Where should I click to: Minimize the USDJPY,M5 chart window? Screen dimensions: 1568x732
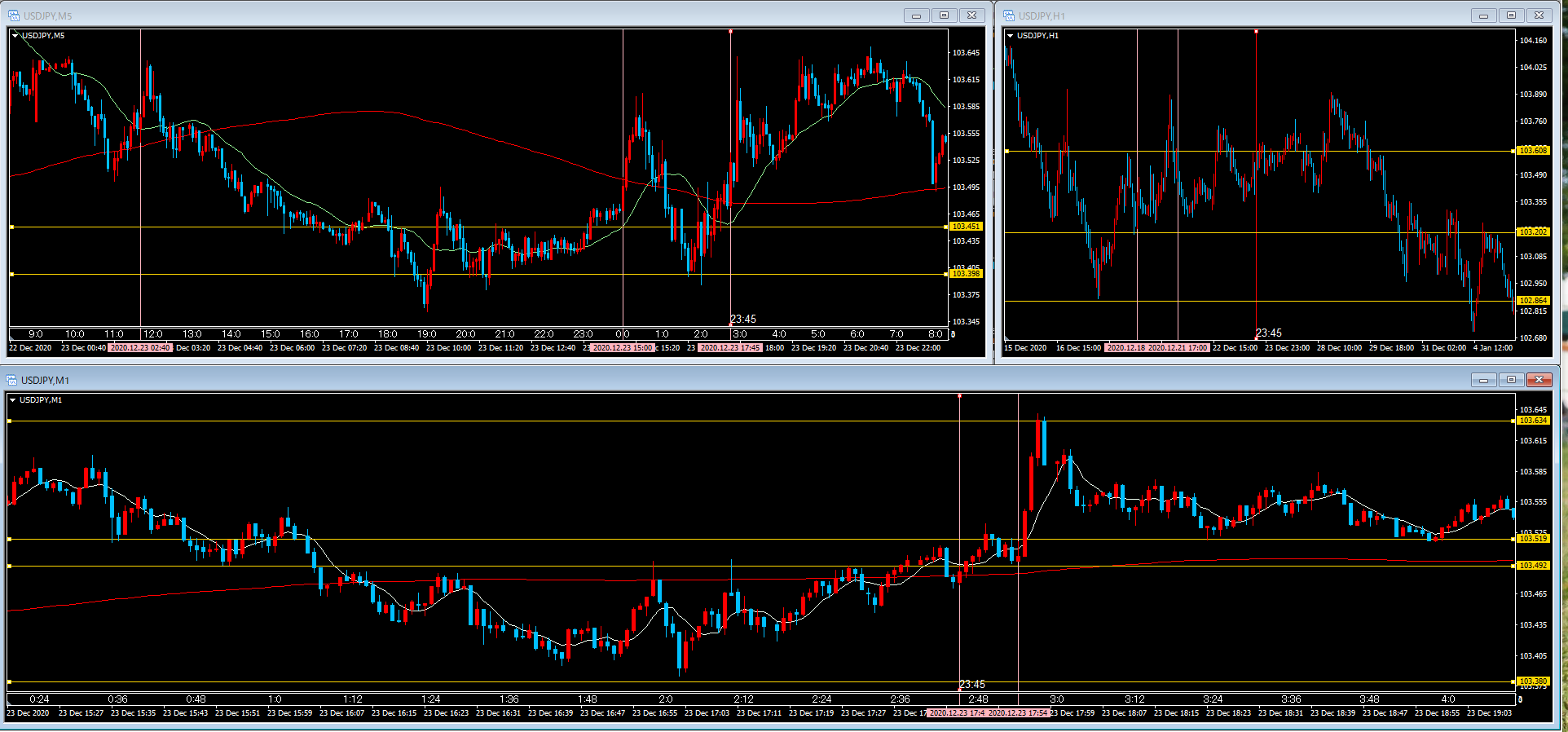click(x=916, y=15)
